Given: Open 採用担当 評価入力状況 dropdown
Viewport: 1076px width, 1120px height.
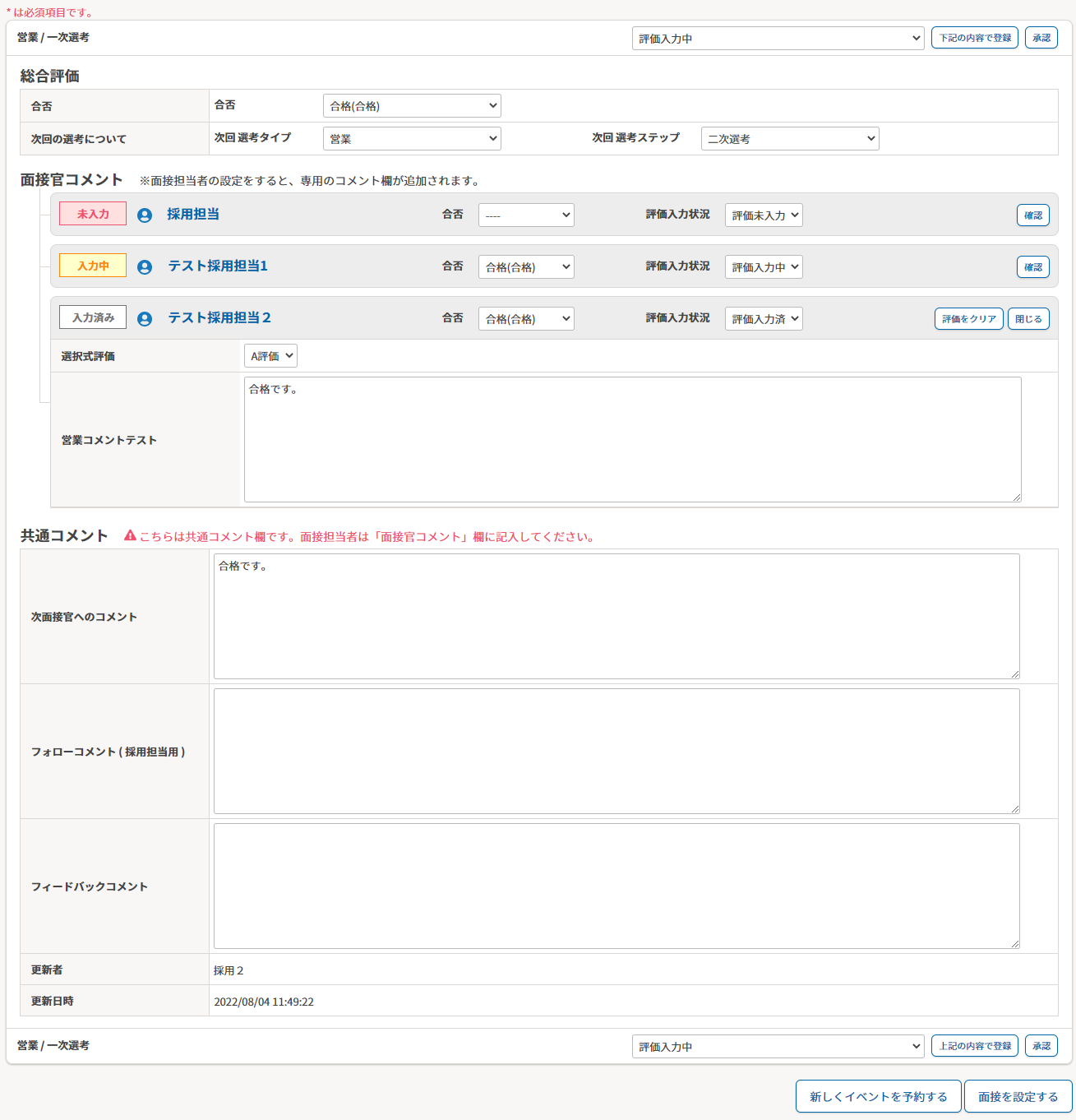Looking at the screenshot, I should (x=764, y=215).
